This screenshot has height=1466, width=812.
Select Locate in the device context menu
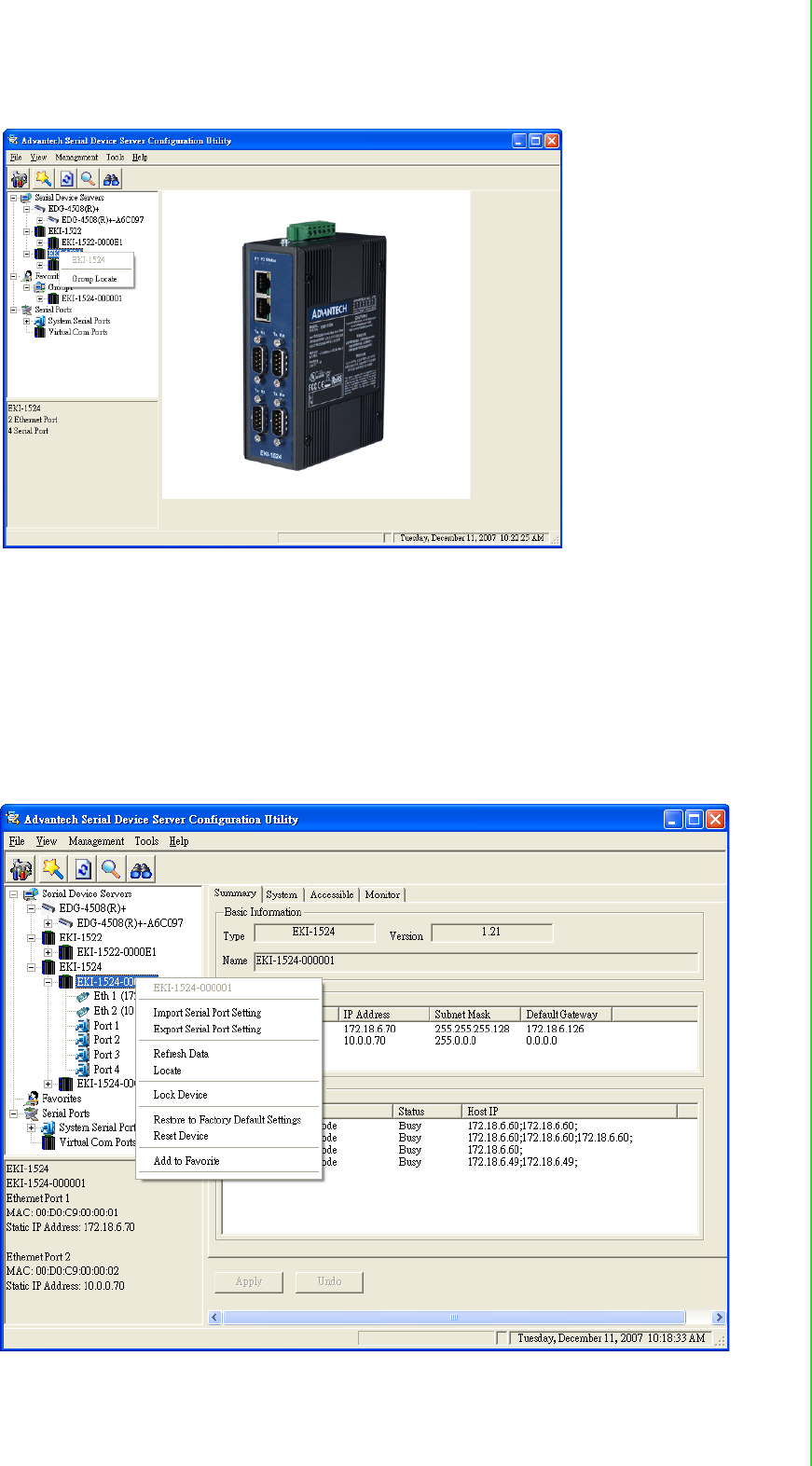[168, 1071]
